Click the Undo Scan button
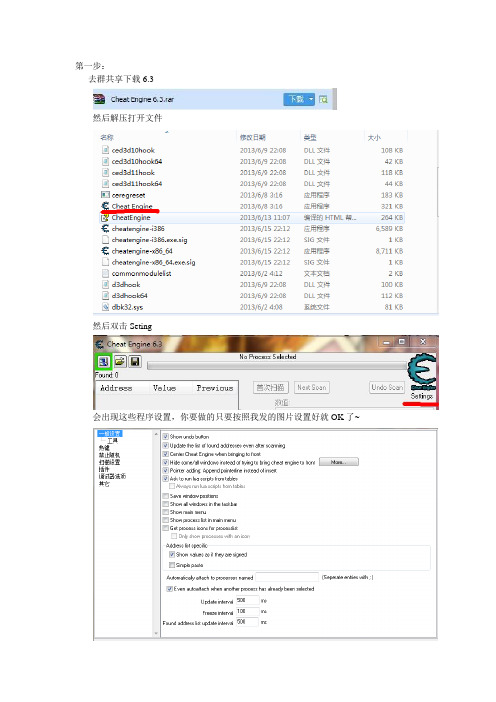The width and height of the screenshot is (496, 702). pyautogui.click(x=387, y=387)
